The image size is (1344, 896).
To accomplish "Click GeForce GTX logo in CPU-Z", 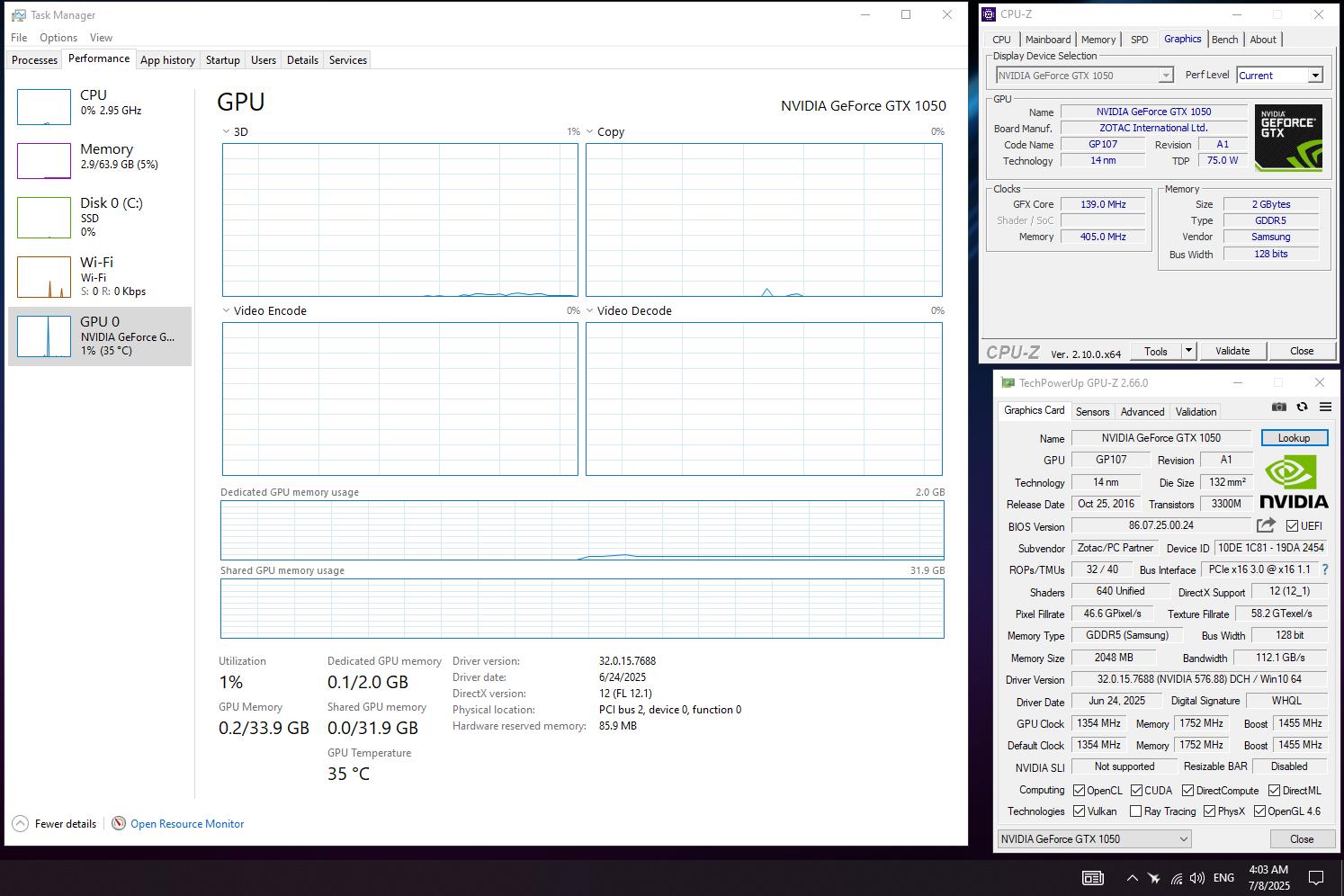I will coord(1288,138).
